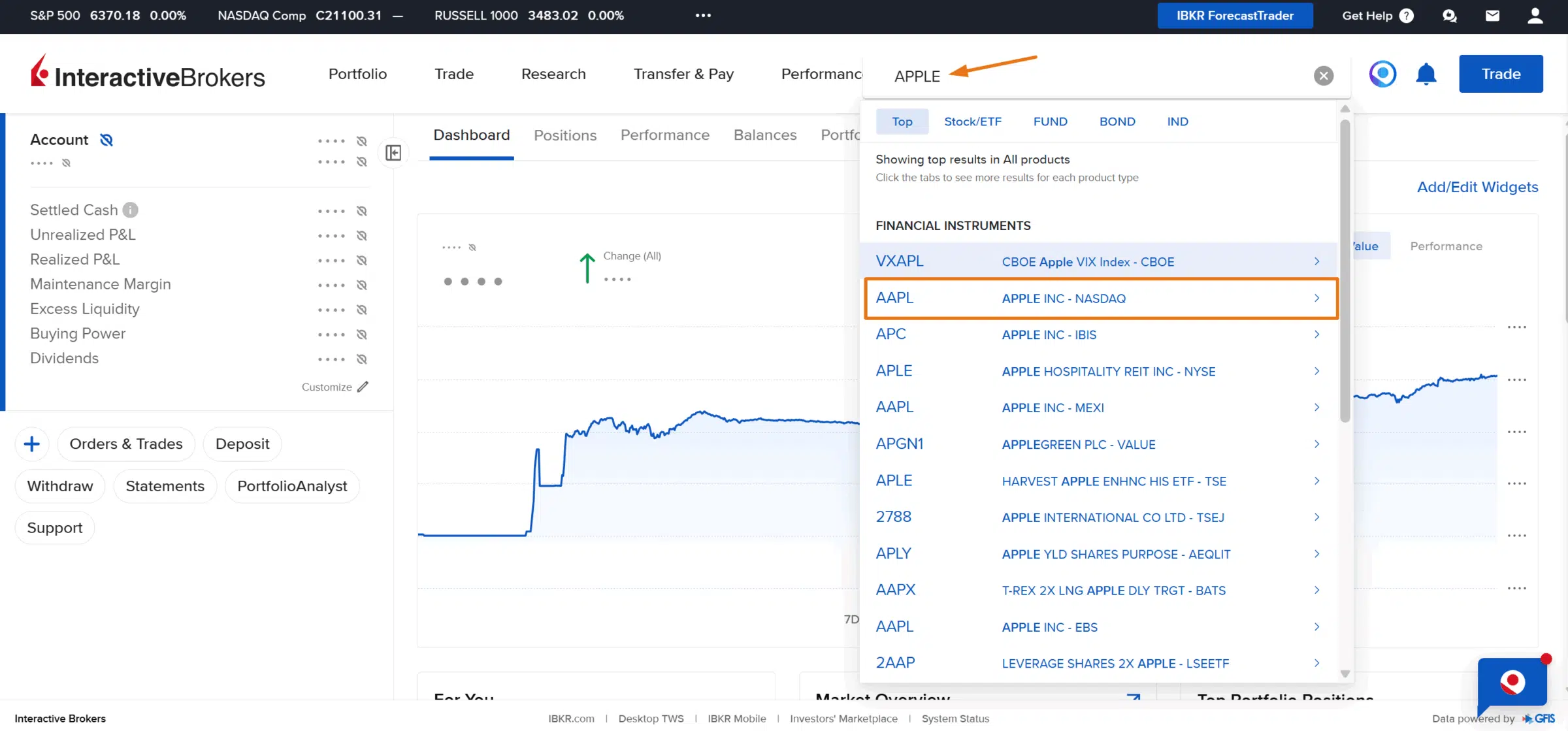Image resolution: width=1568 pixels, height=731 pixels.
Task: Open the Transfer & Pay menu
Action: click(x=683, y=74)
